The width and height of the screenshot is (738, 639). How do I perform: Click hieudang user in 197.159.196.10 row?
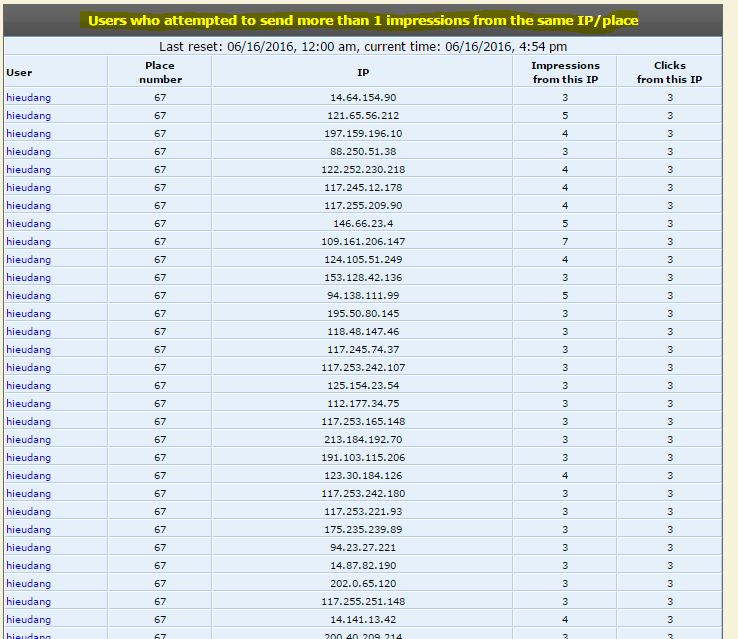[x=28, y=134]
